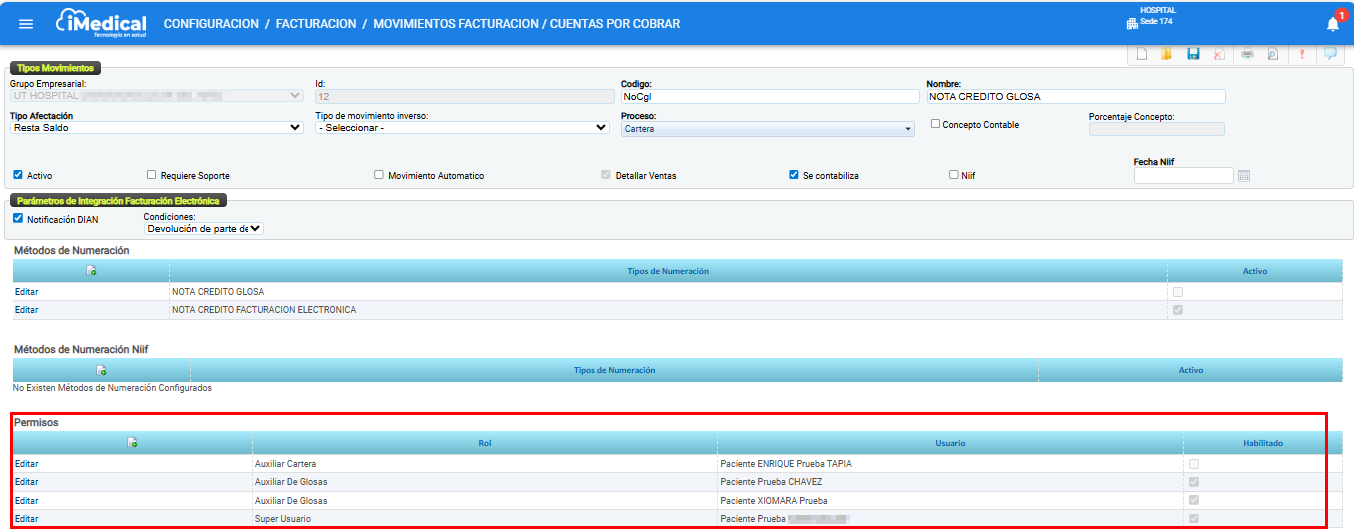Expand the Tipo Afectación dropdown
The width and height of the screenshot is (1354, 532).
point(156,128)
